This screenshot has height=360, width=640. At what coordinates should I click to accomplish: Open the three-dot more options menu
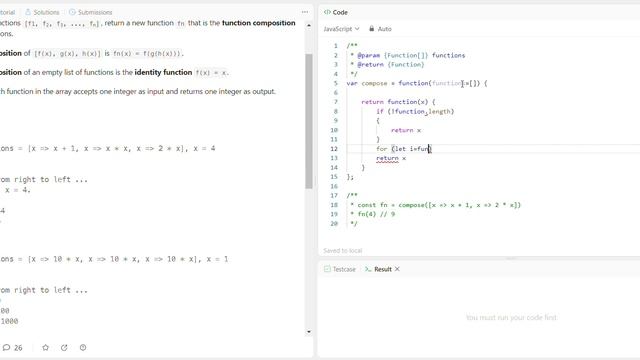click(305, 12)
